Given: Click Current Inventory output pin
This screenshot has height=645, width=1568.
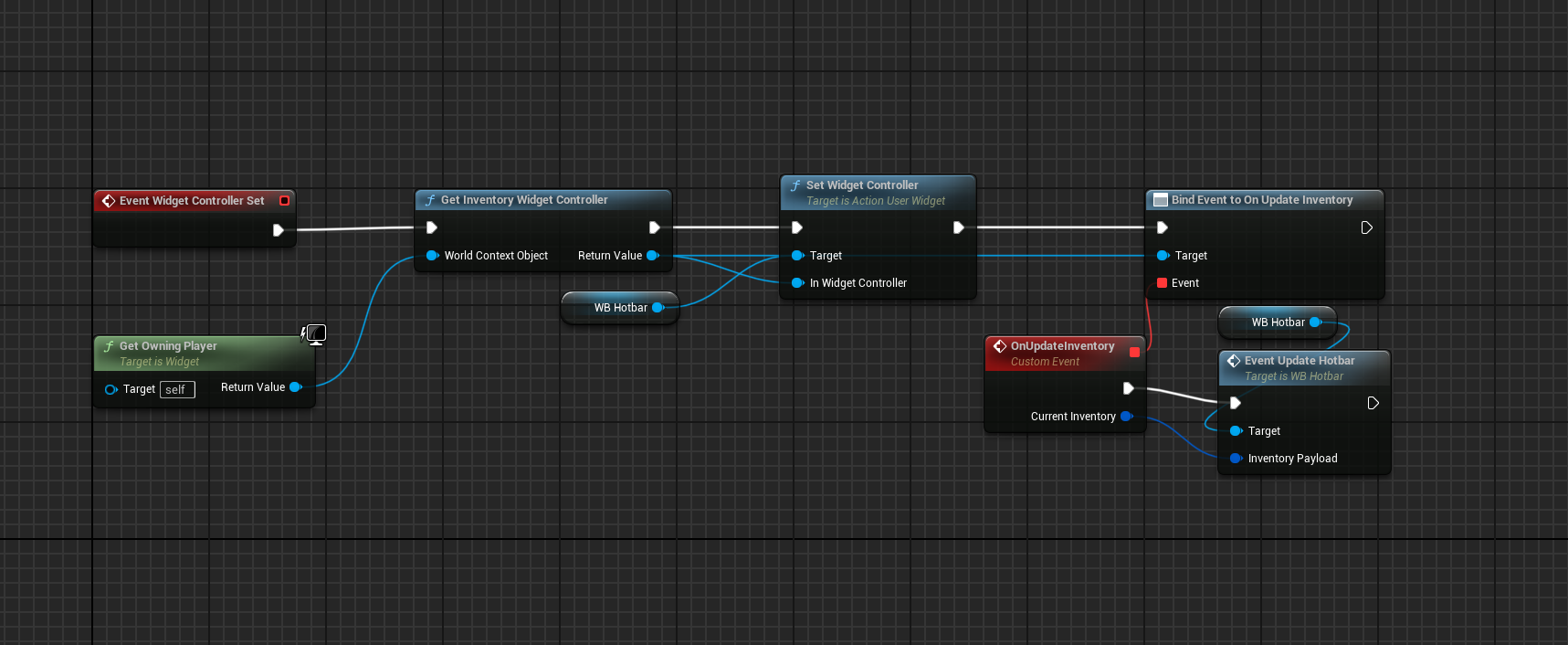Looking at the screenshot, I should click(x=1126, y=417).
